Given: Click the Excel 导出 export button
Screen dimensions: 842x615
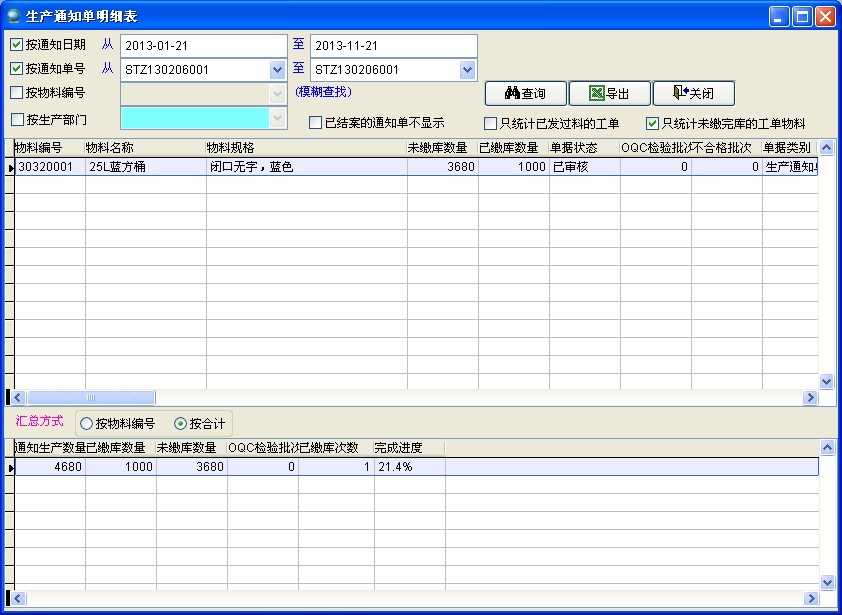Looking at the screenshot, I should (609, 93).
